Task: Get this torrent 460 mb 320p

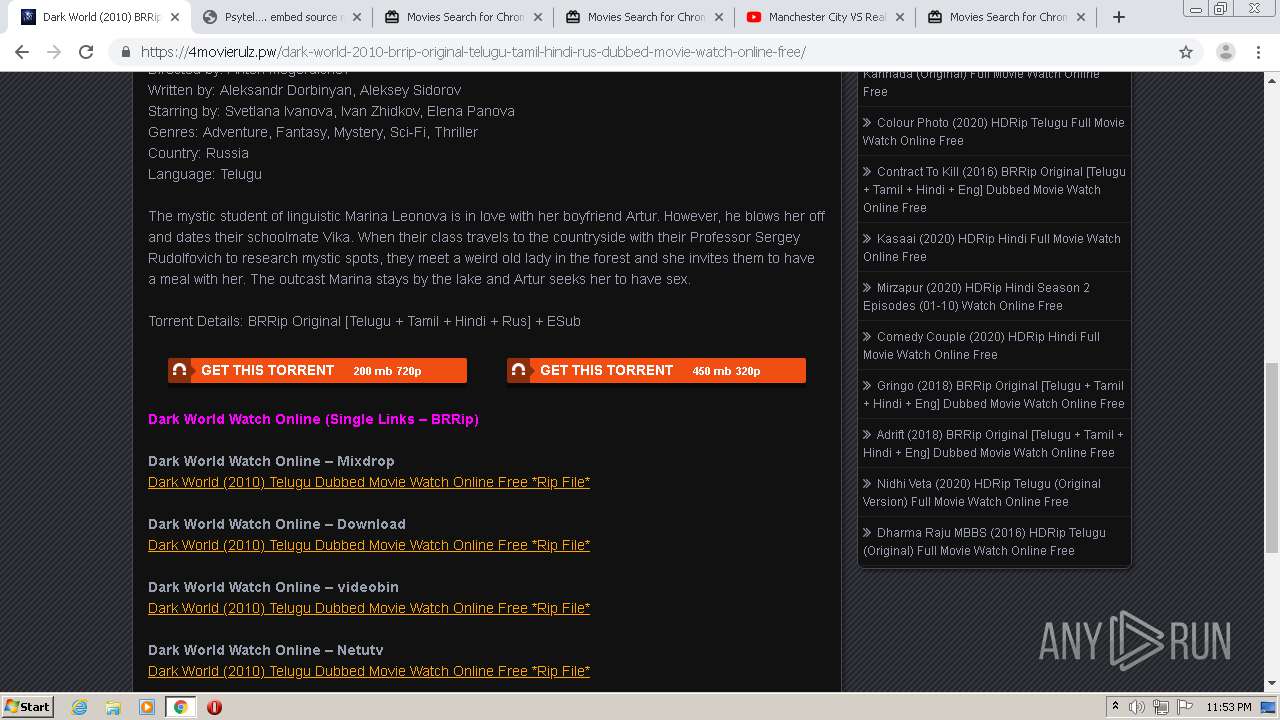Action: [656, 370]
